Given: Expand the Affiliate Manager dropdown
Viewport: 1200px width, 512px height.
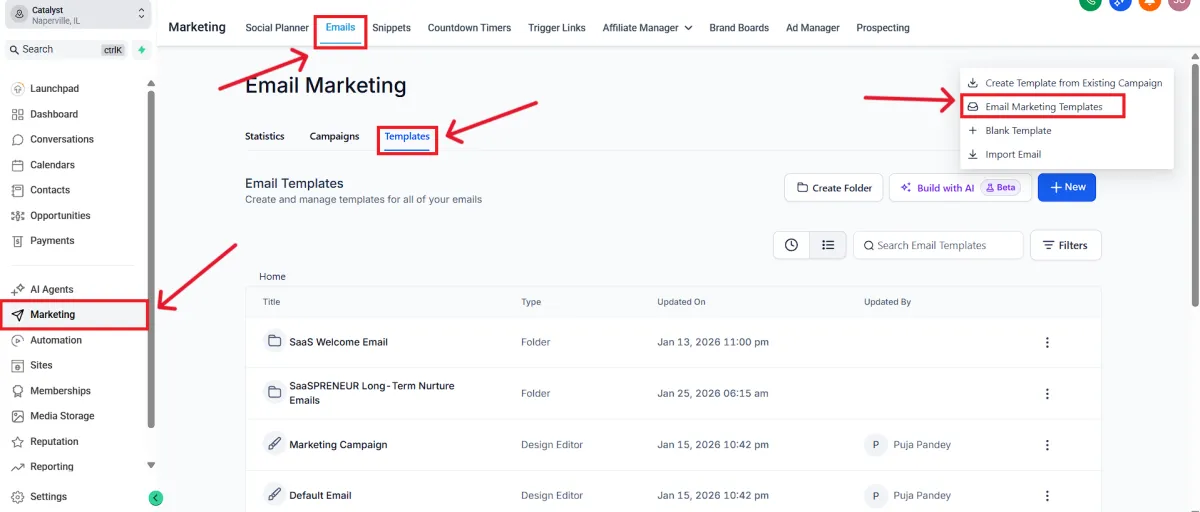Looking at the screenshot, I should [x=647, y=28].
